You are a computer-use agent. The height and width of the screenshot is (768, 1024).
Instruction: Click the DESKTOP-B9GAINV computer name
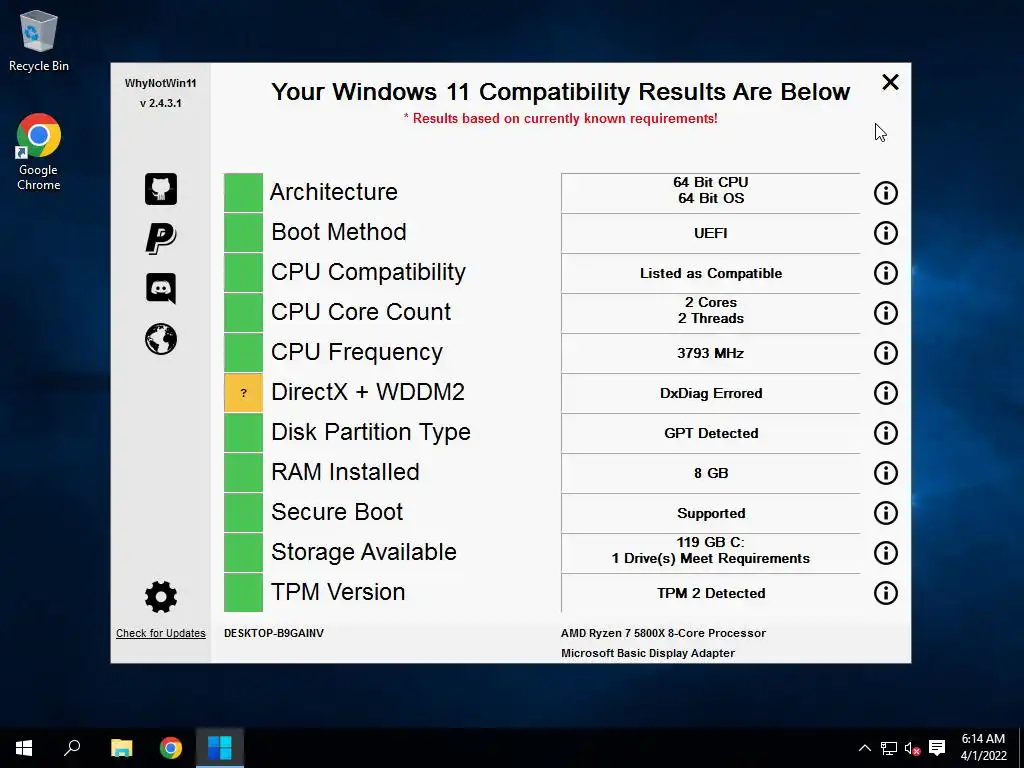pyautogui.click(x=274, y=633)
